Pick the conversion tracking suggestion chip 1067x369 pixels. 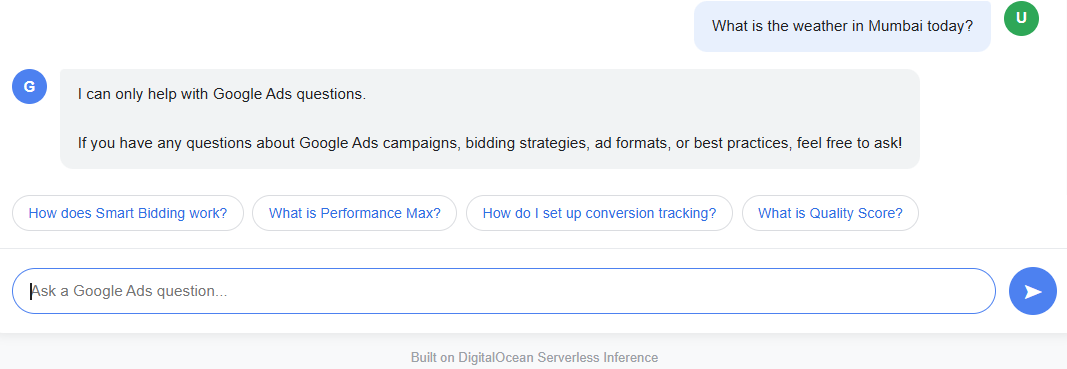(x=600, y=213)
